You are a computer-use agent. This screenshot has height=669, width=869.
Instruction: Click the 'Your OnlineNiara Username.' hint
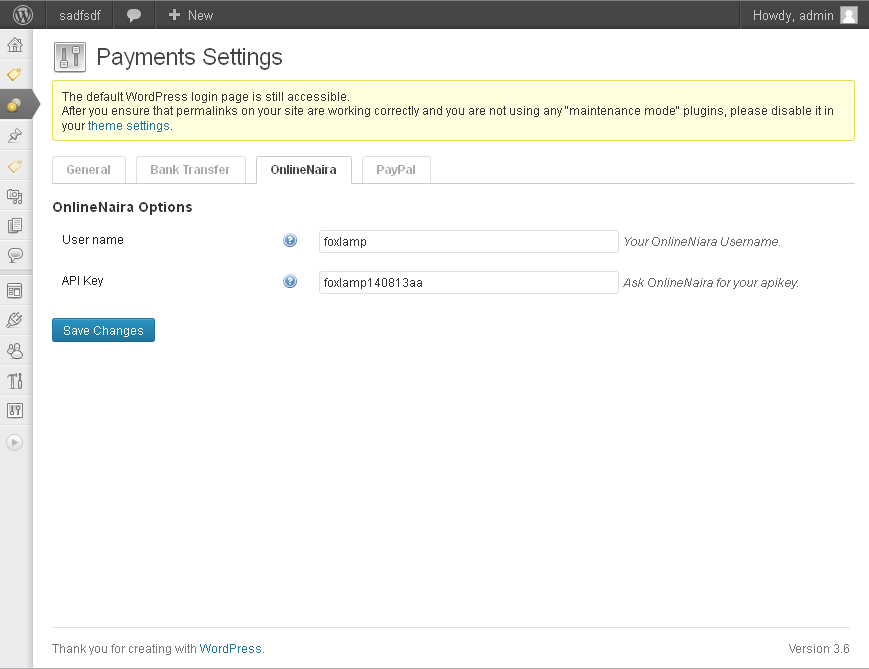point(702,242)
